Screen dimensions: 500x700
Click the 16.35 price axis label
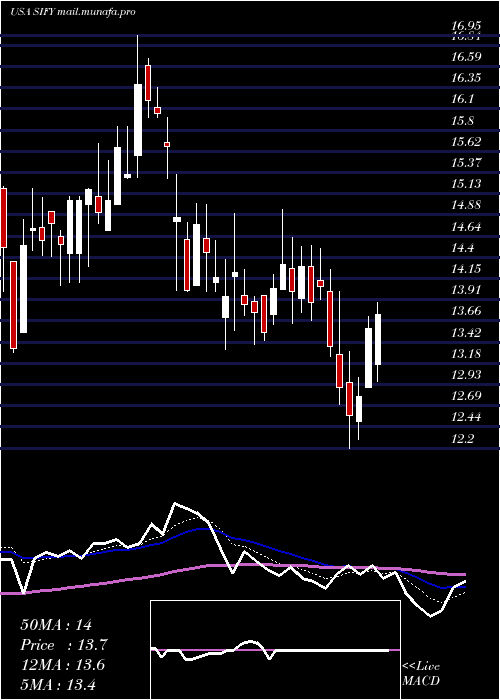[x=466, y=79]
